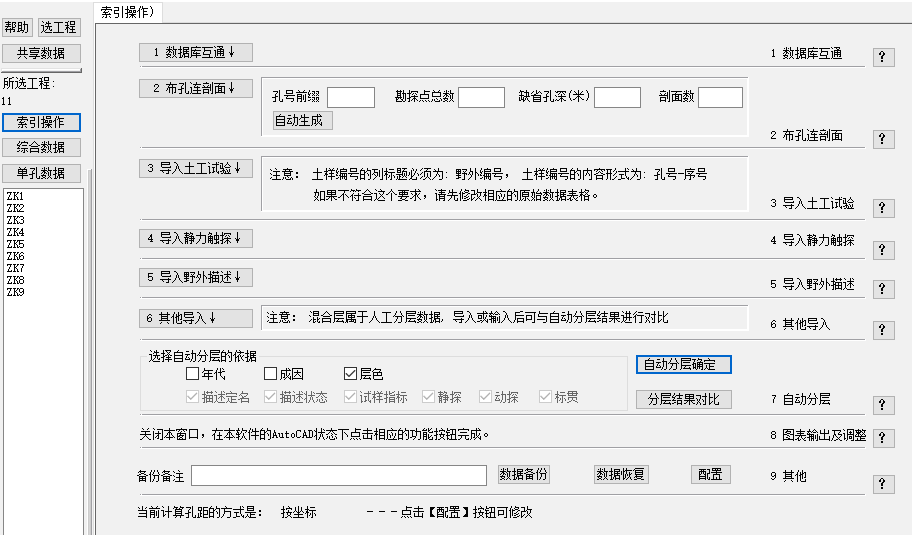Expand the 5 导入野外描述 dropdown button
Viewport: 912px width, 535px height.
(x=195, y=277)
